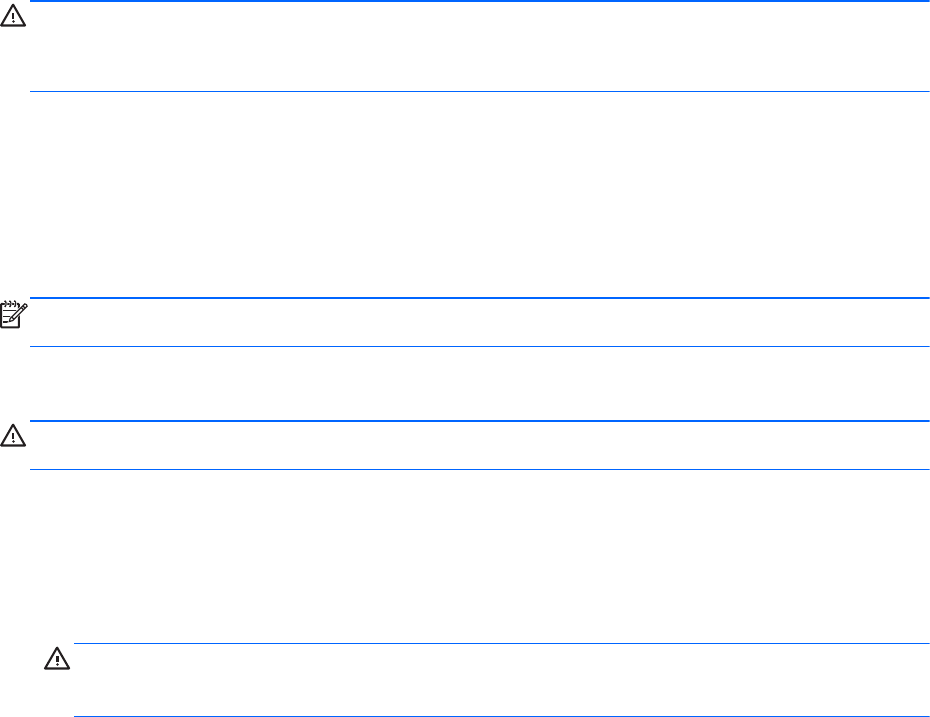Click inside the first warning box's empty area
Viewport: 930px width, 717px height.
click(x=478, y=47)
